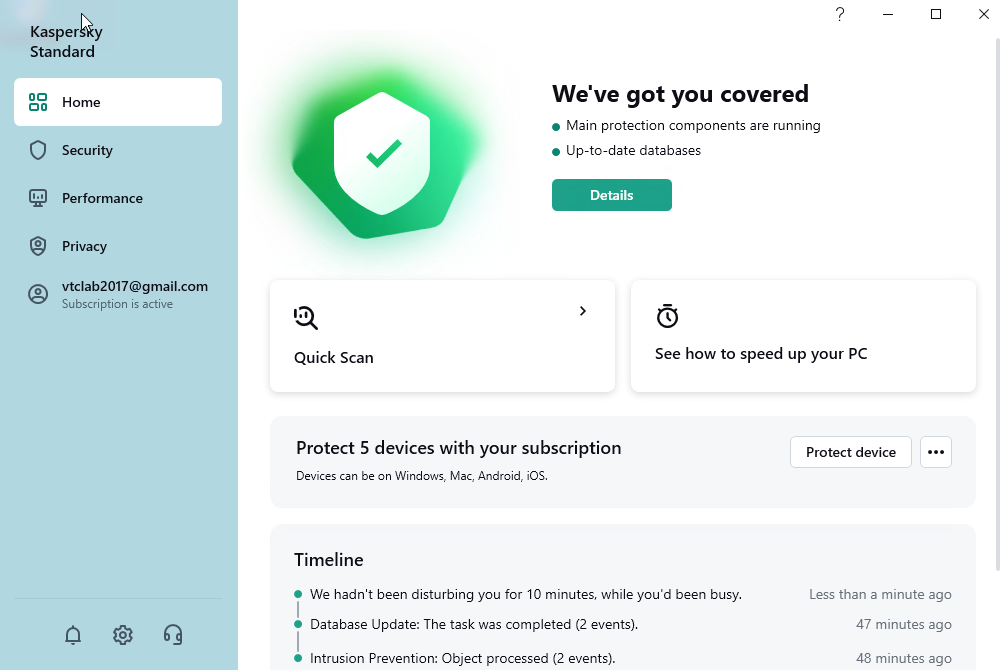1001x670 pixels.
Task: Click the green shield status icon
Action: pos(382,153)
